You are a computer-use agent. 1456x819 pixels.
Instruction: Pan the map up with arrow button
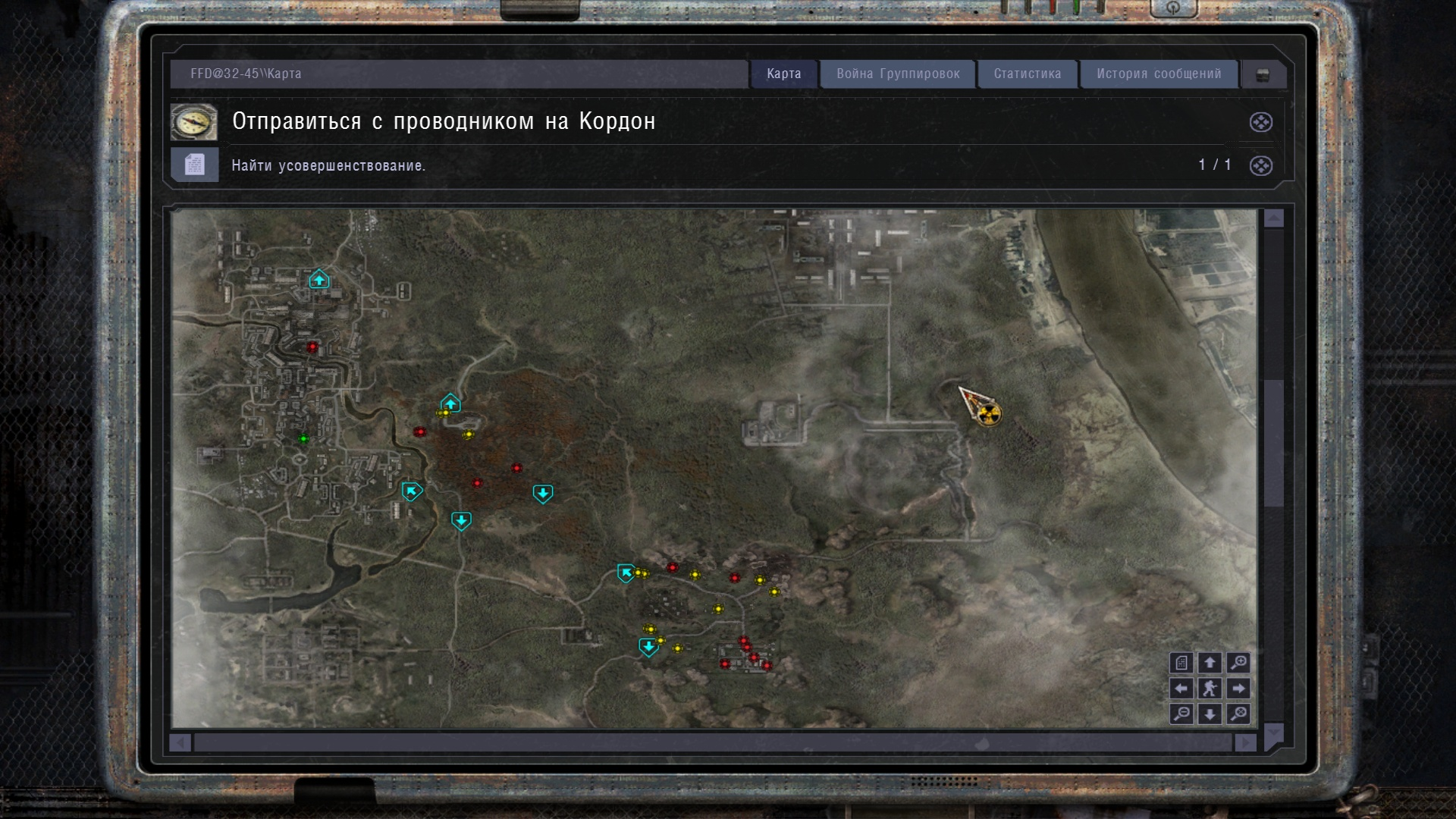click(1210, 663)
